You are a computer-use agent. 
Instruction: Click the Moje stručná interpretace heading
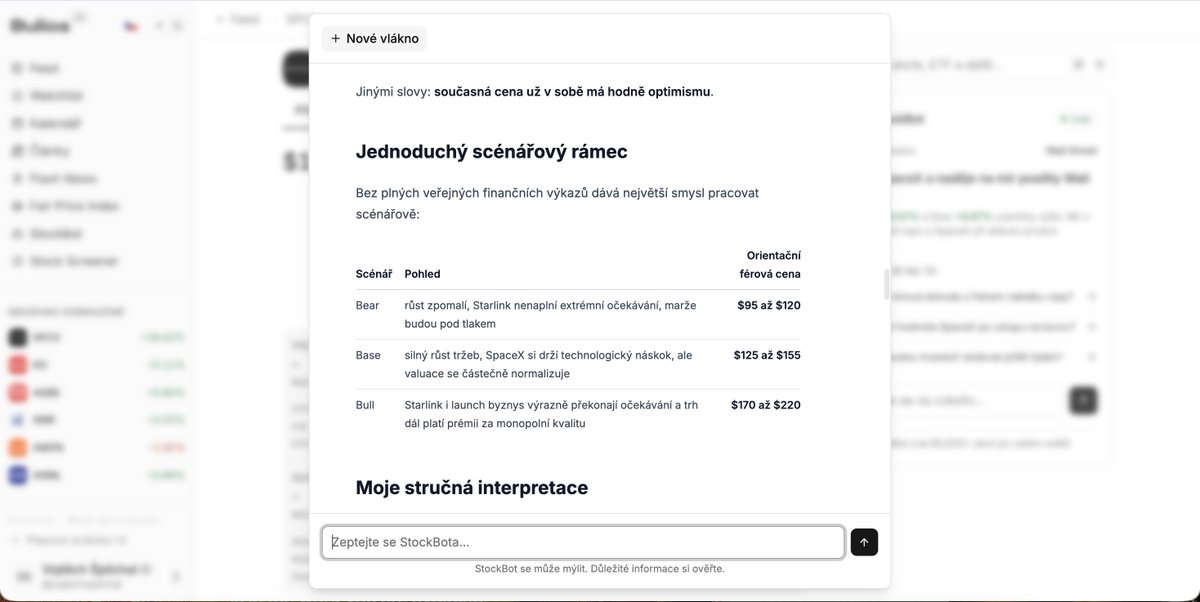472,488
